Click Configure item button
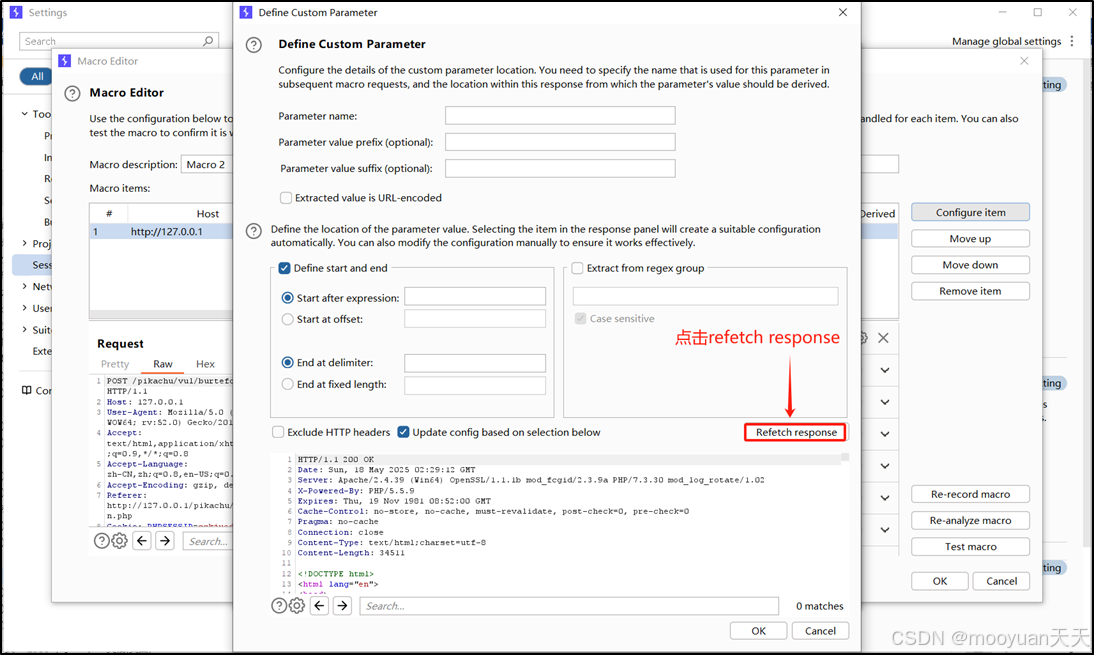 [x=971, y=213]
